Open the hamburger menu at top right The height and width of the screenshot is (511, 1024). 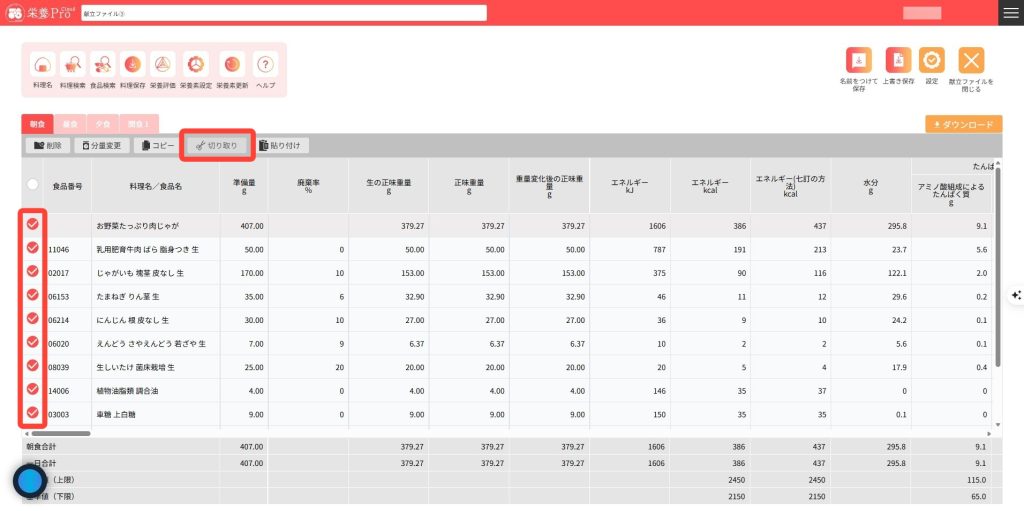(1010, 12)
